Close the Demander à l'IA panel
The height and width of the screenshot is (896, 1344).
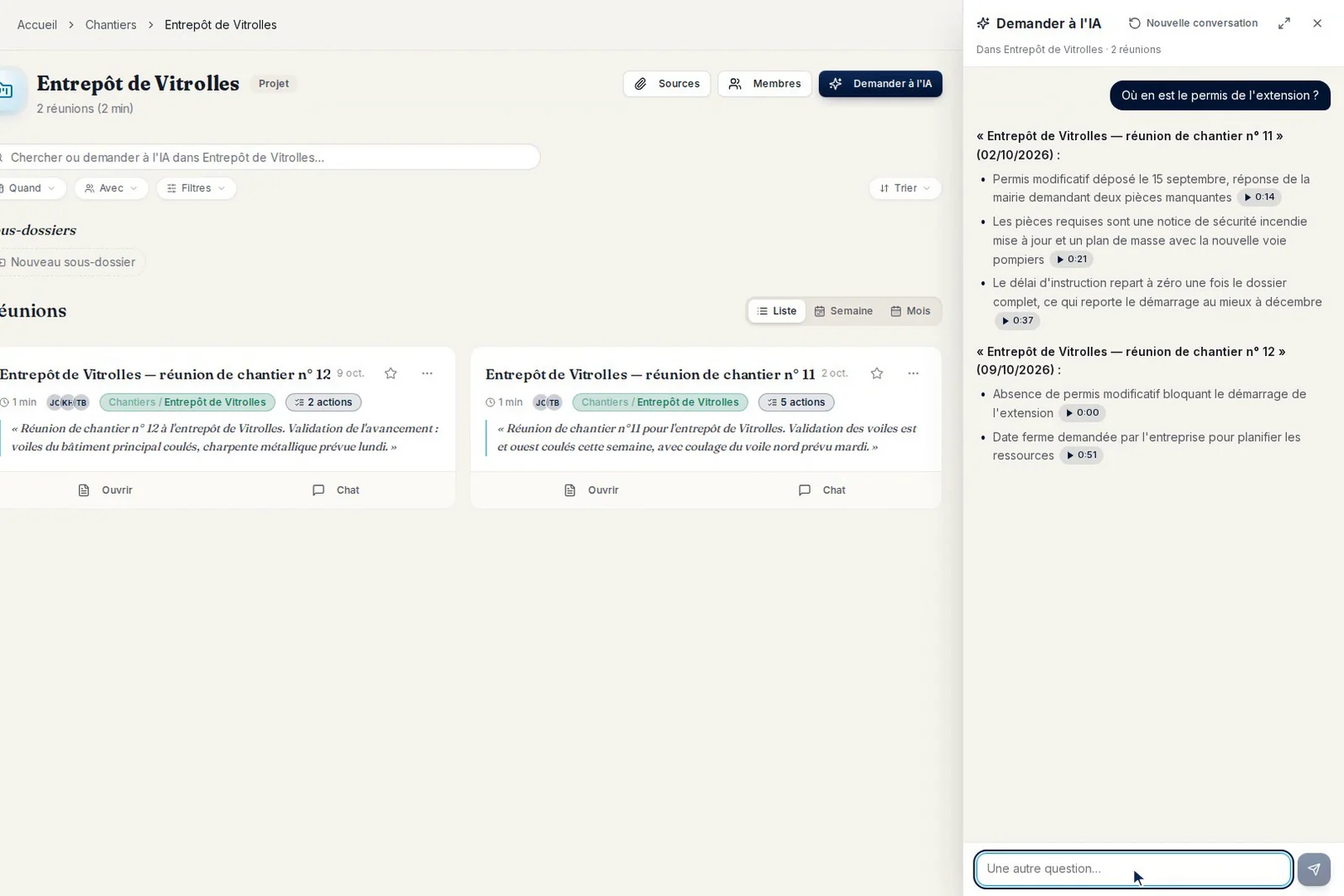1317,24
